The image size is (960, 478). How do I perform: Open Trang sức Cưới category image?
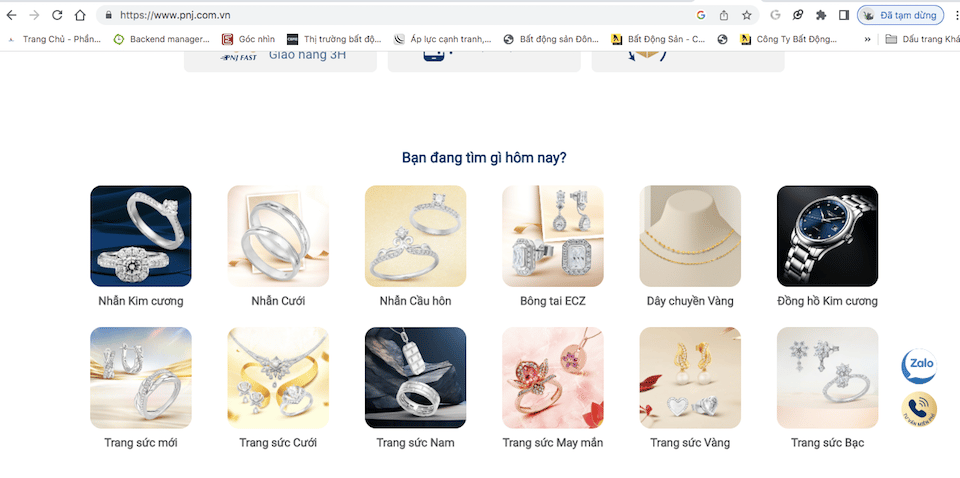click(x=278, y=378)
